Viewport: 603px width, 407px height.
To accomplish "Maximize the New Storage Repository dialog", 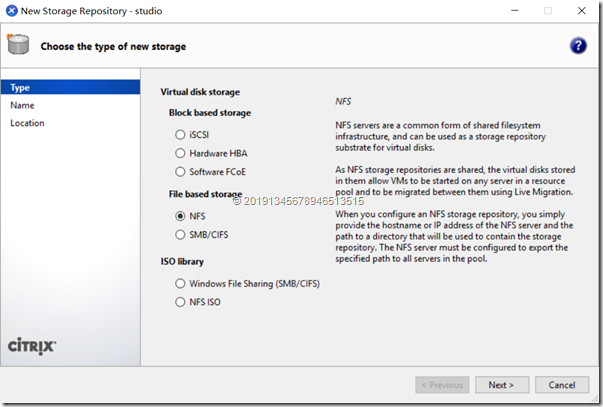I will [547, 10].
